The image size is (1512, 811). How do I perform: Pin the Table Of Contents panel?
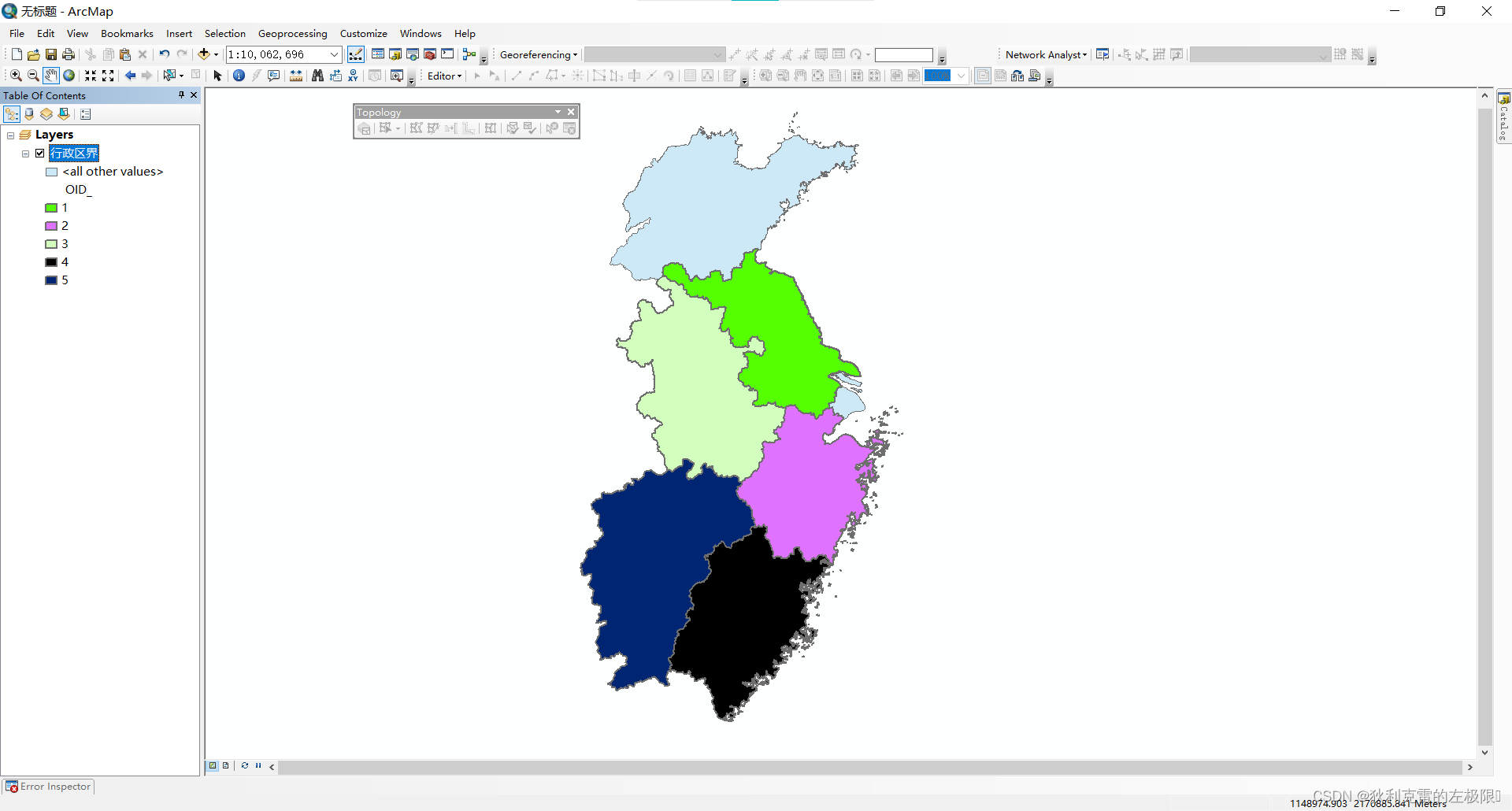pyautogui.click(x=181, y=94)
